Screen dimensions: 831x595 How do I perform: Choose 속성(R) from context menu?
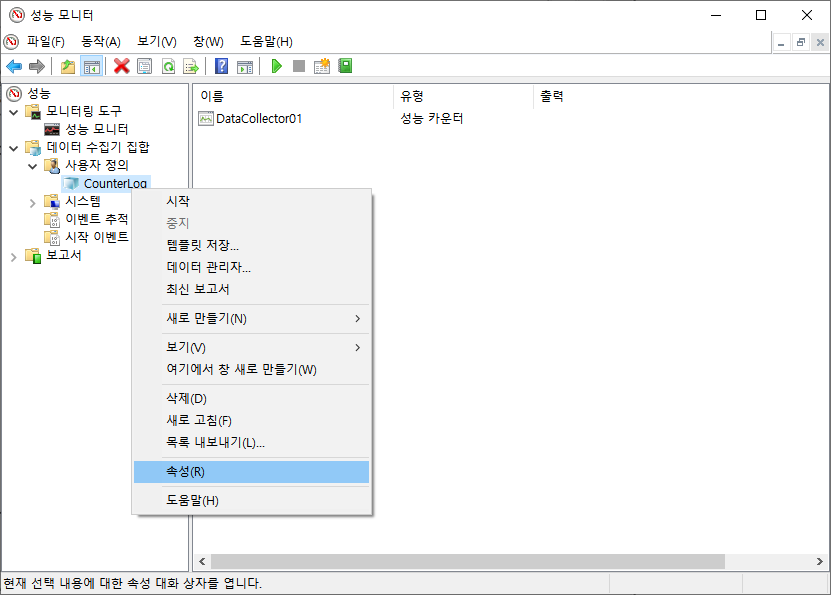(x=251, y=472)
